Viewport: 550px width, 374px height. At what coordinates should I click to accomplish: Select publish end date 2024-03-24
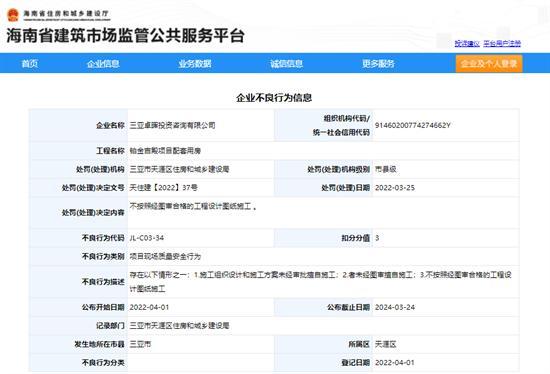[x=395, y=307]
